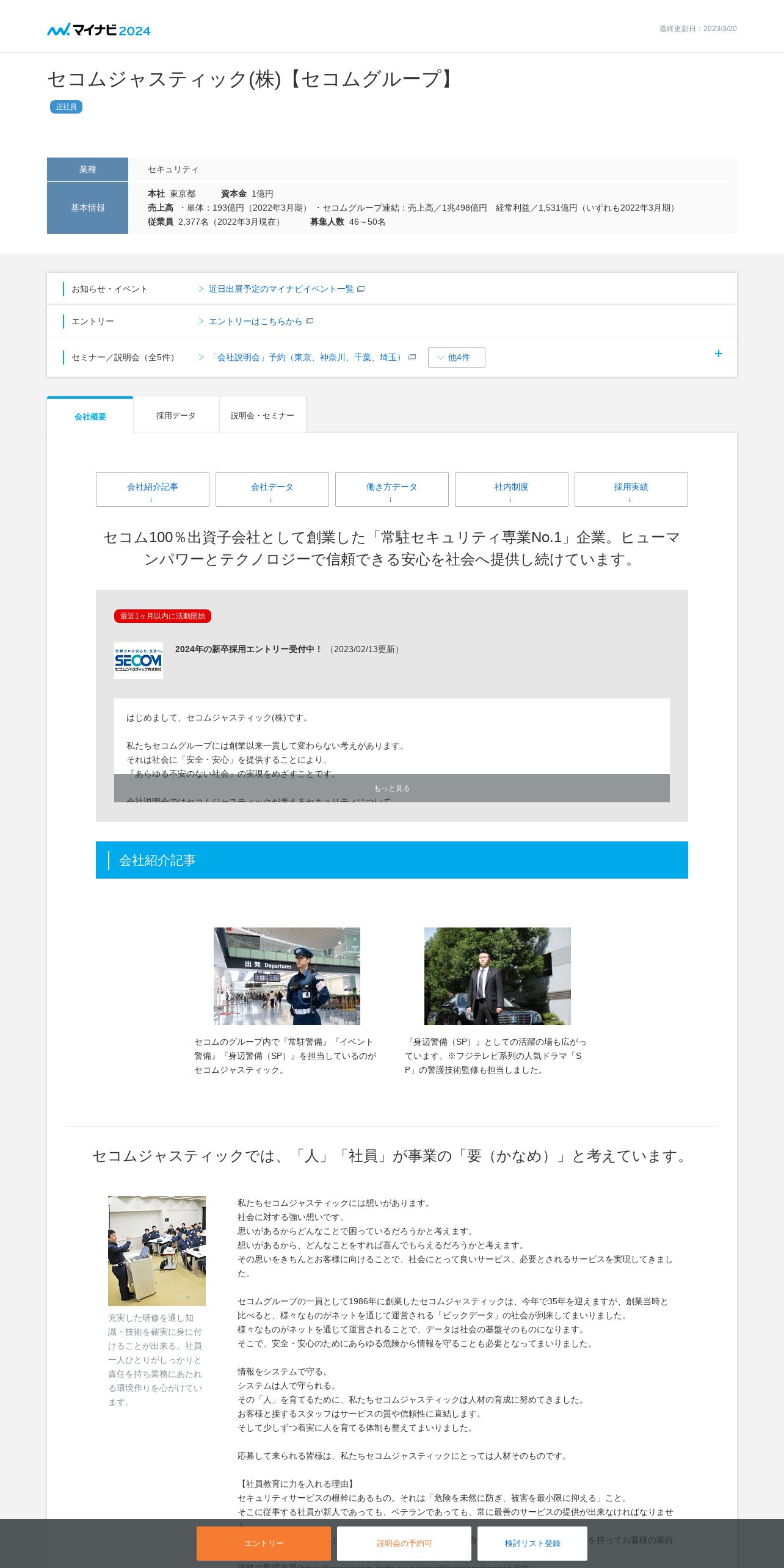Open 近日出展予定のマイナビイベント一覧 link

(x=281, y=289)
